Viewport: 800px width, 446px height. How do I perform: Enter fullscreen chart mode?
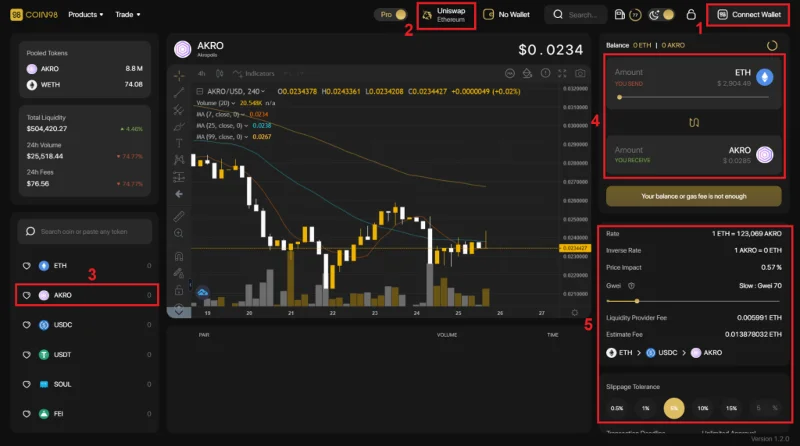tap(562, 73)
